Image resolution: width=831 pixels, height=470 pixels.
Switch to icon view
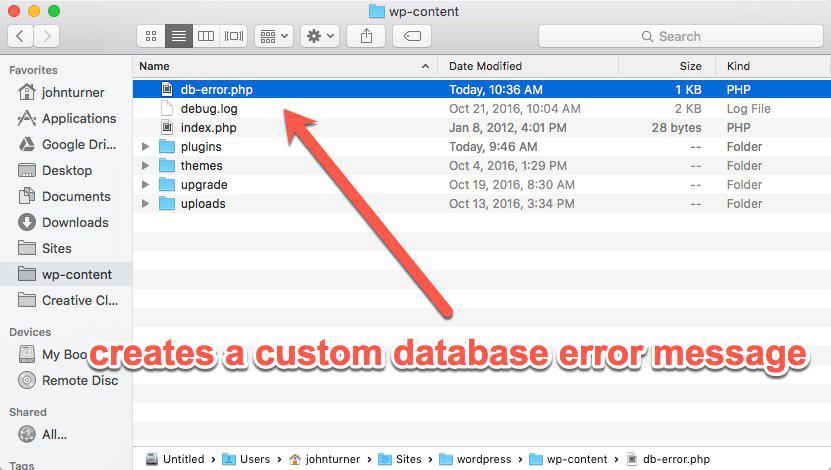151,37
